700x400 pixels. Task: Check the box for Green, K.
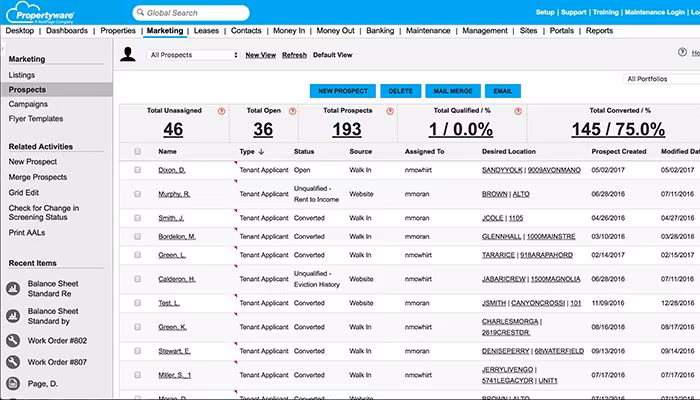coord(138,327)
